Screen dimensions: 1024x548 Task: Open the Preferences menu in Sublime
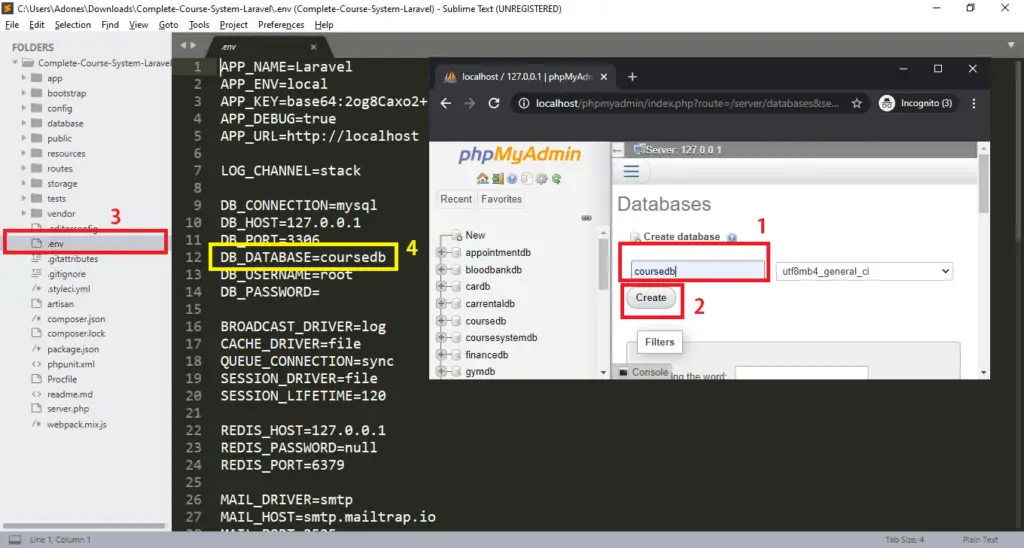281,25
